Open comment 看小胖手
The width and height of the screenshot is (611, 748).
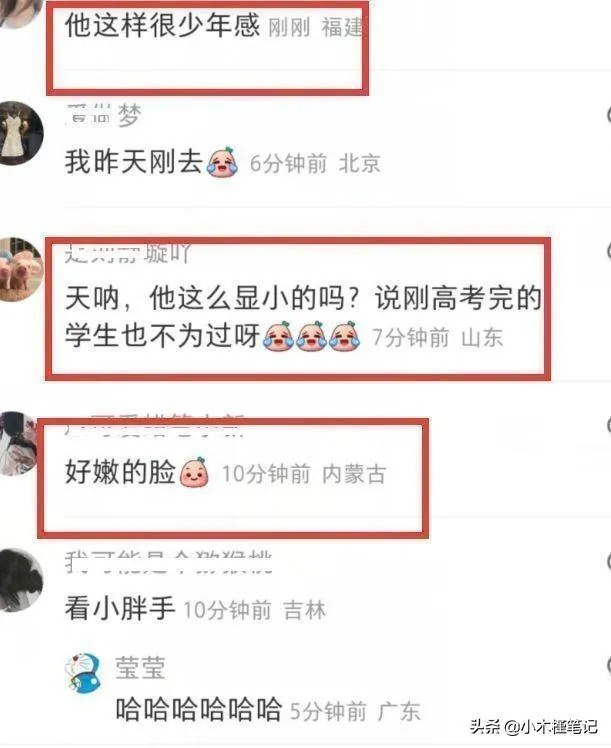(x=120, y=608)
